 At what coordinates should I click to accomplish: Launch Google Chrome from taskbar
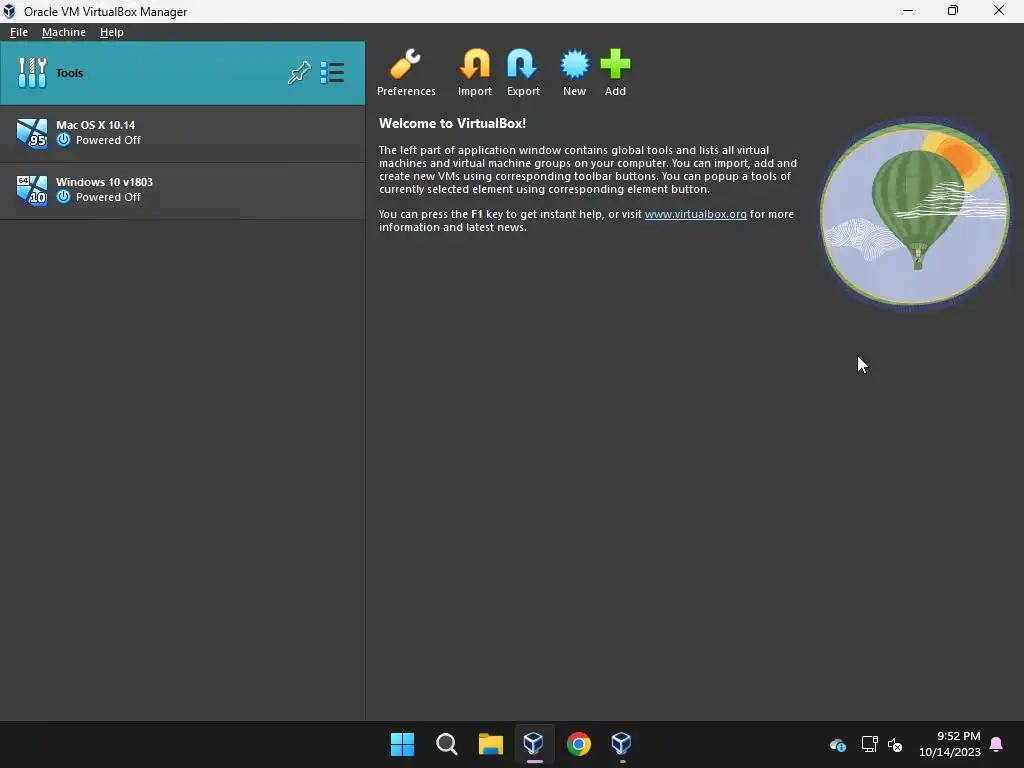pyautogui.click(x=579, y=744)
